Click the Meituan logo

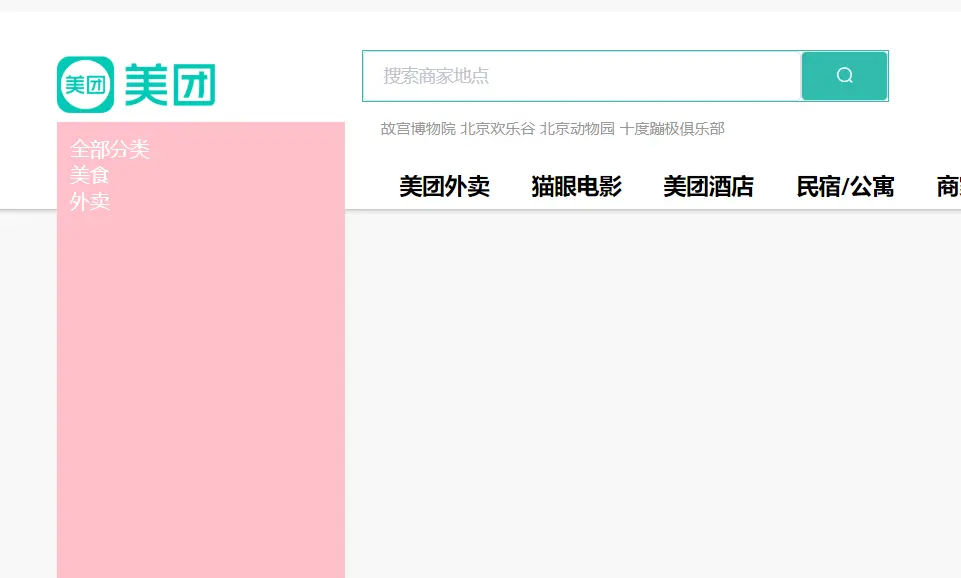pyautogui.click(x=136, y=85)
